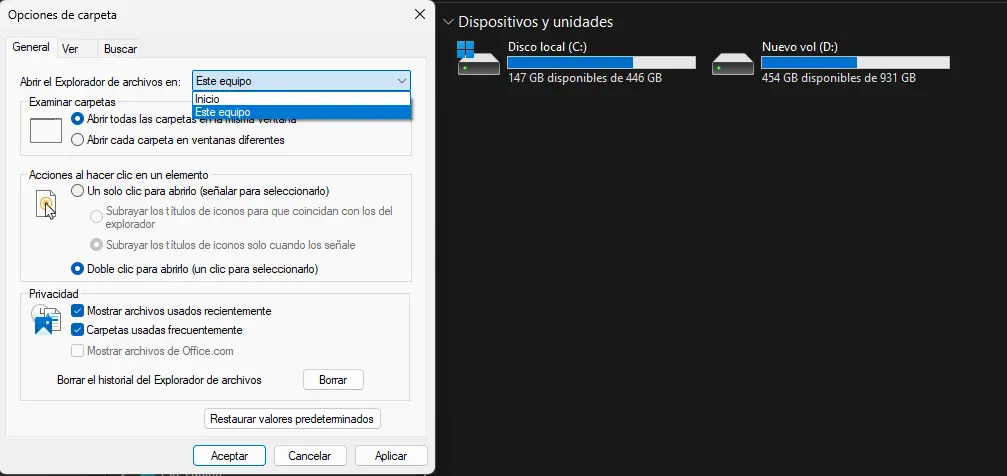This screenshot has height=476, width=1007.
Task: Pick Inicio from the dropdown list
Action: pos(301,100)
